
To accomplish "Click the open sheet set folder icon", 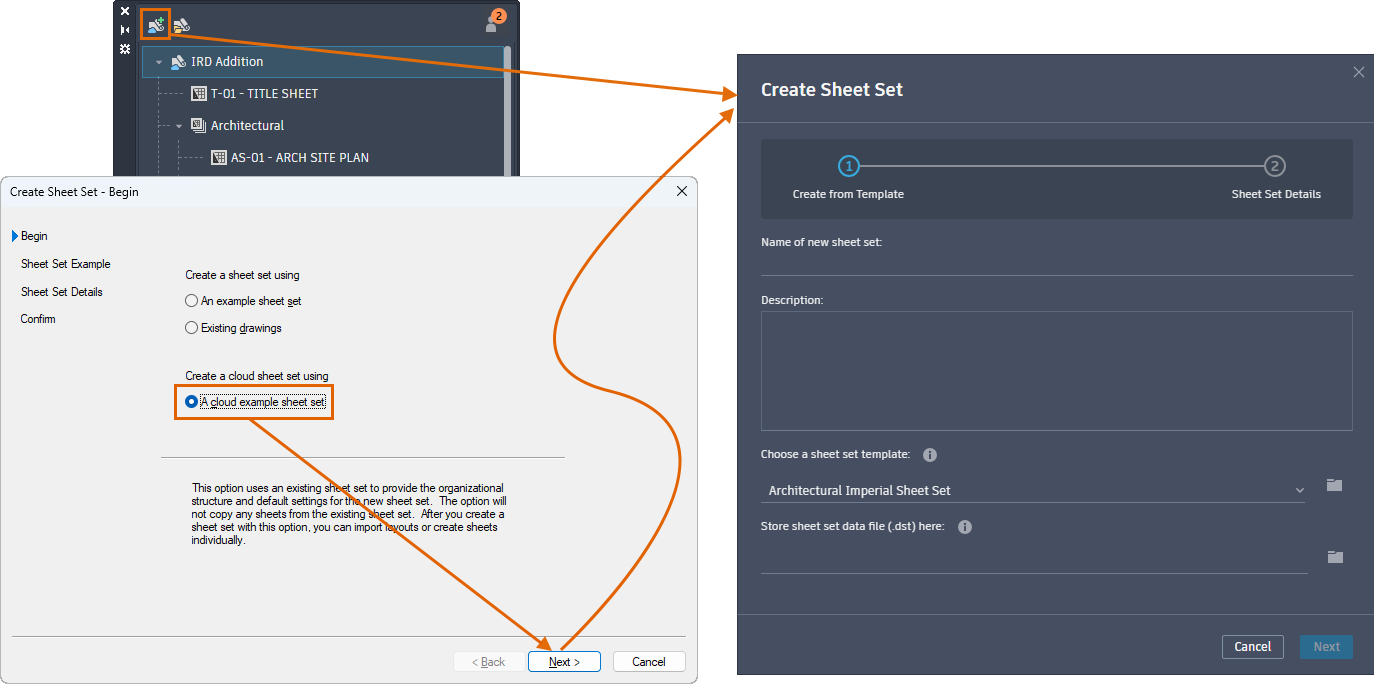I will click(181, 25).
